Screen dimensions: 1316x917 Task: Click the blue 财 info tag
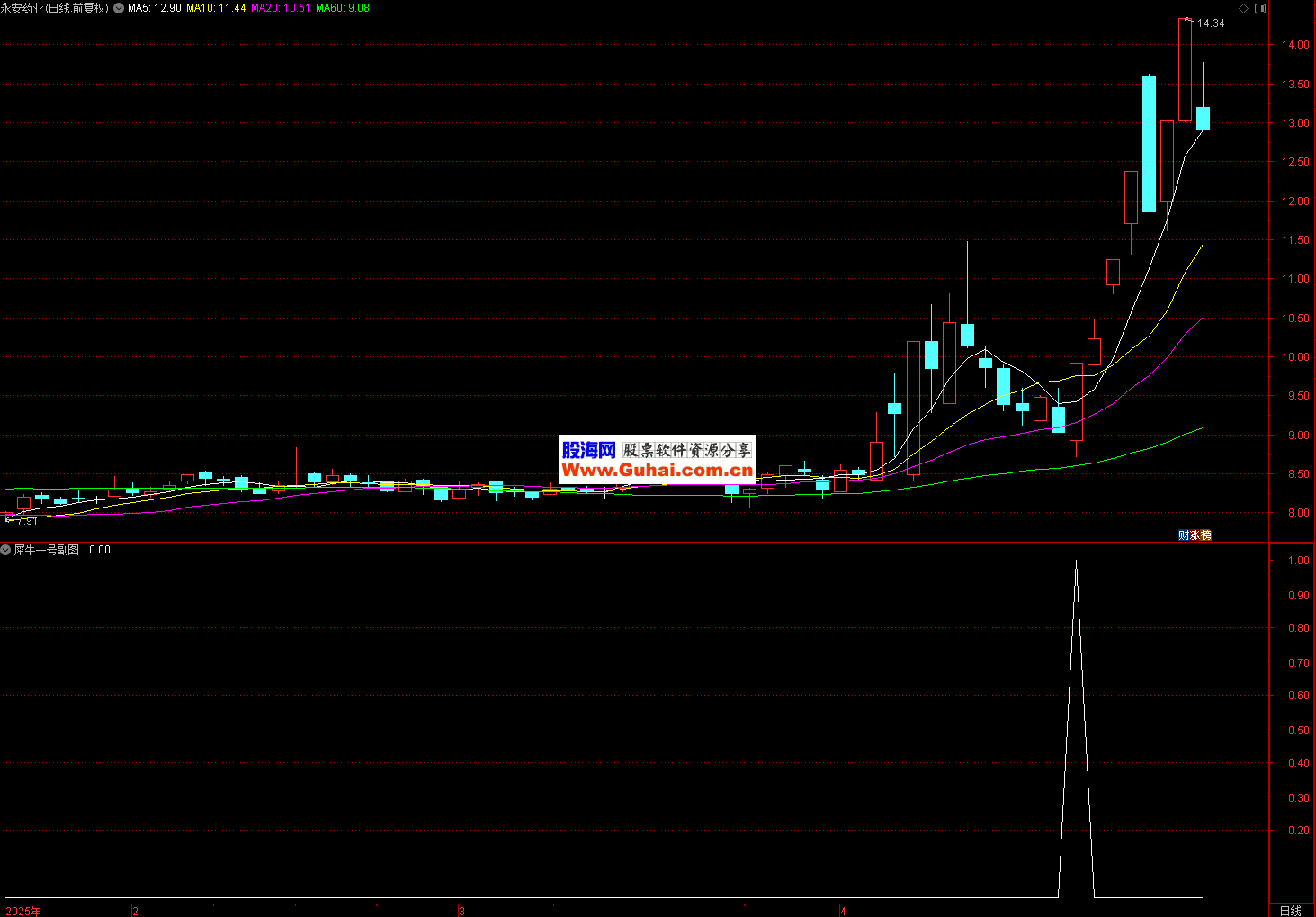tap(1183, 535)
